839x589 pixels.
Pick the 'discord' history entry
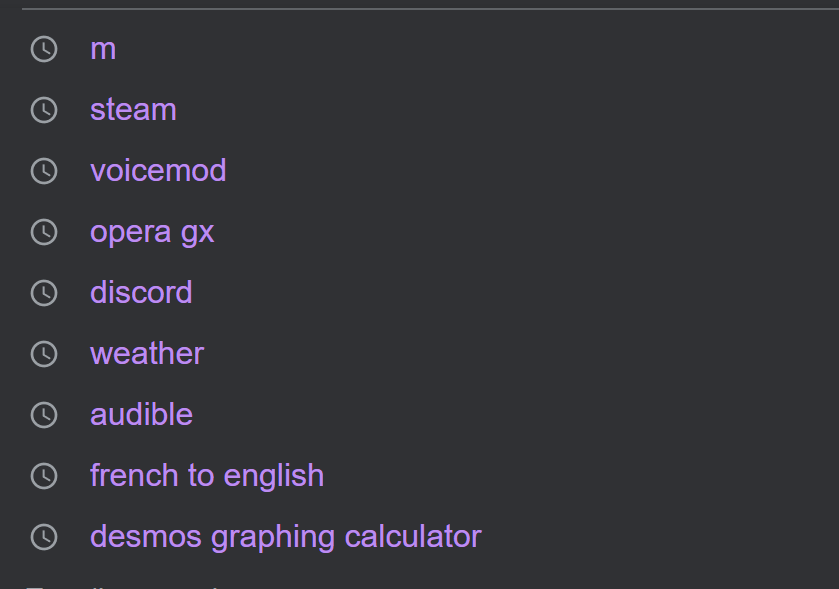[x=141, y=293]
